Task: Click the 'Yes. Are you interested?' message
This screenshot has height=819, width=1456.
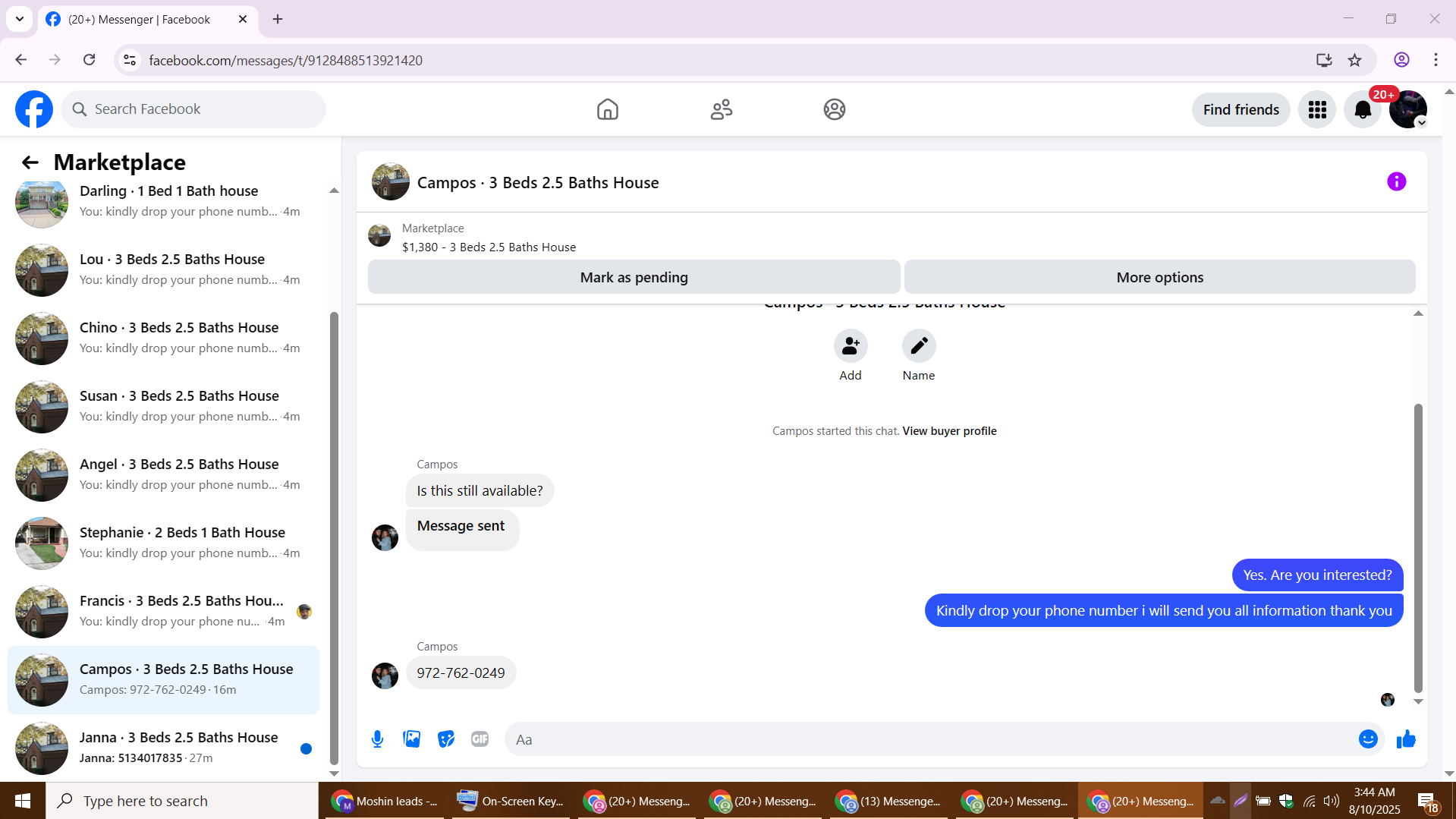Action: coord(1318,575)
